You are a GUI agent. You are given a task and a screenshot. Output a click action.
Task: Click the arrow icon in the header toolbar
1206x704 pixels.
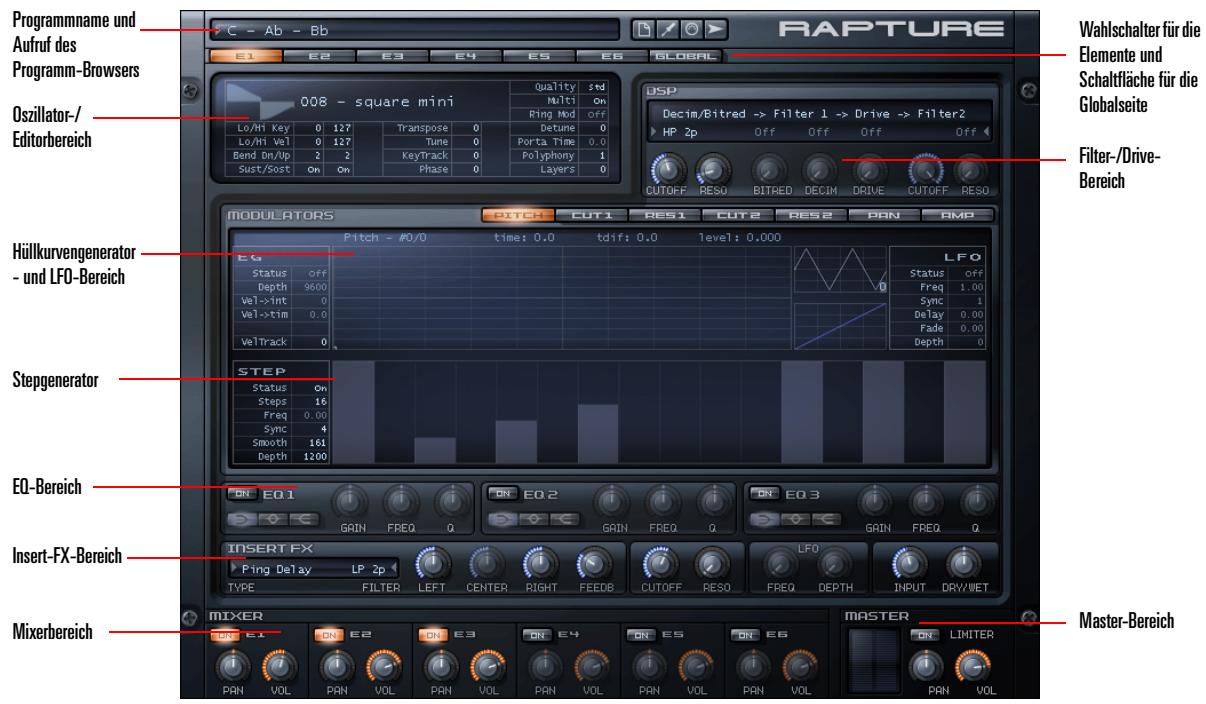pyautogui.click(x=715, y=30)
